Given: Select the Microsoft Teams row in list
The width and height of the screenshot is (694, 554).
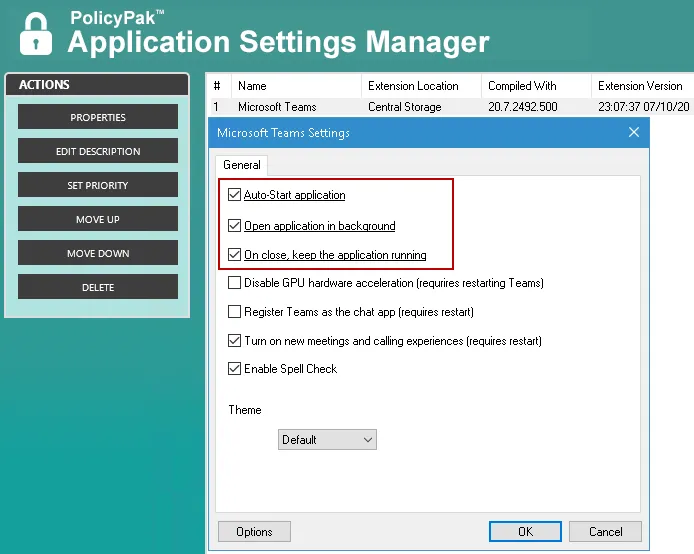Looking at the screenshot, I should pyautogui.click(x=277, y=107).
